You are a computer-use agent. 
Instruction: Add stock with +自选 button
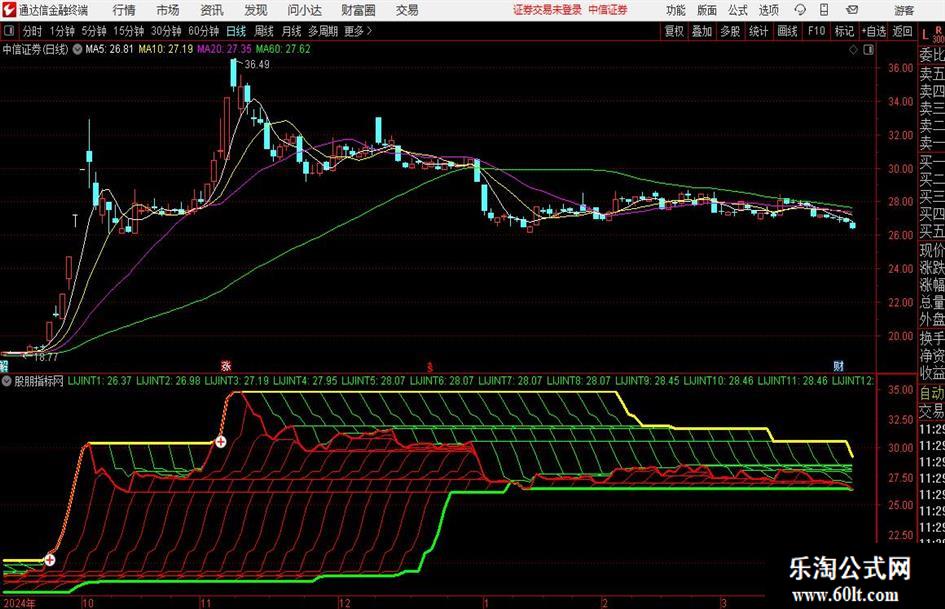pos(874,31)
